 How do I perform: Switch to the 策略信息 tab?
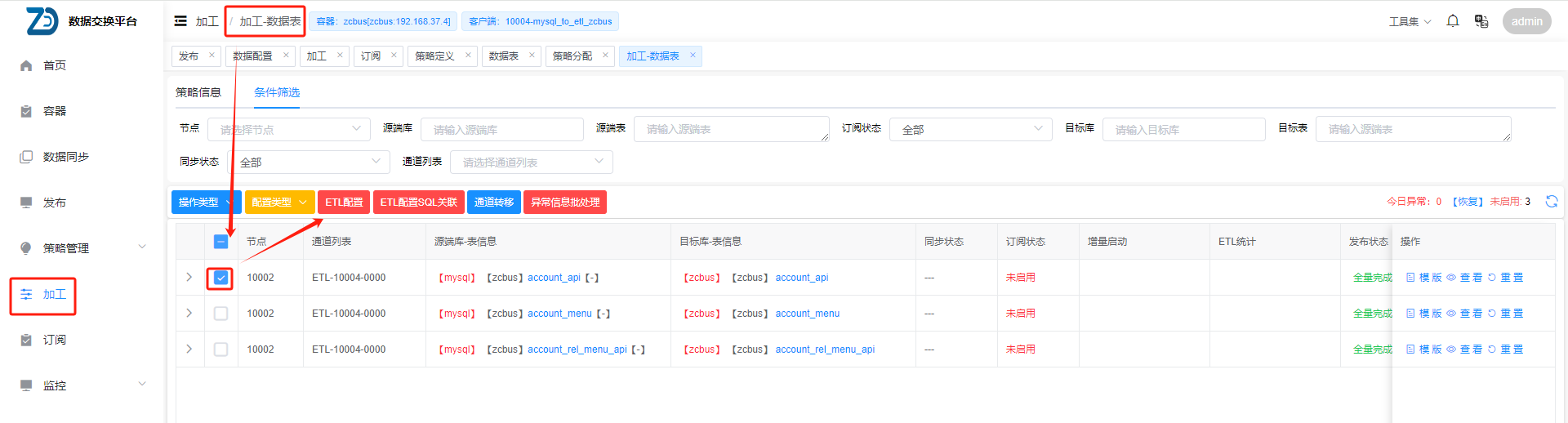tap(198, 92)
